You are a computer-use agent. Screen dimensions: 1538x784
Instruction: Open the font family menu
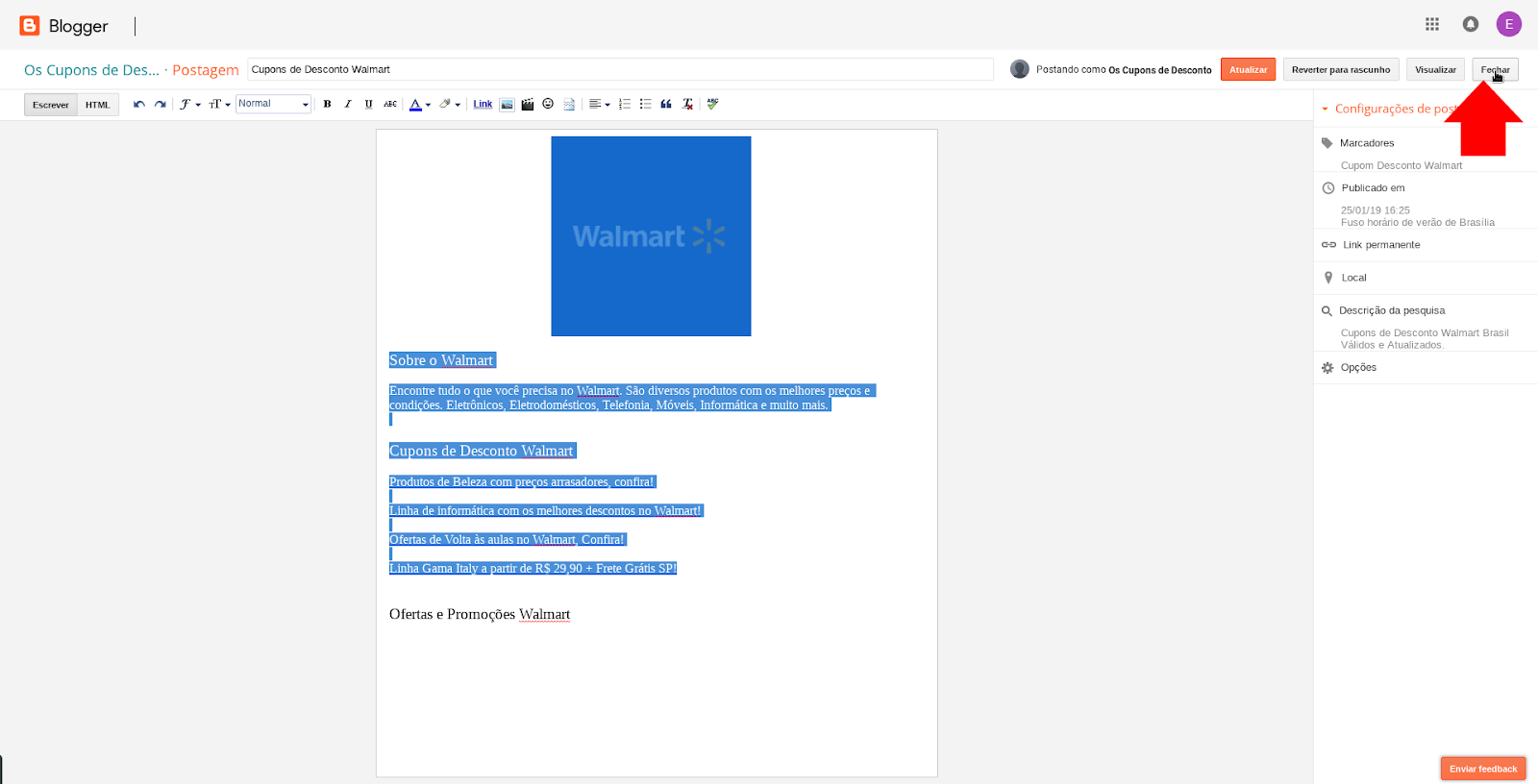pos(189,104)
